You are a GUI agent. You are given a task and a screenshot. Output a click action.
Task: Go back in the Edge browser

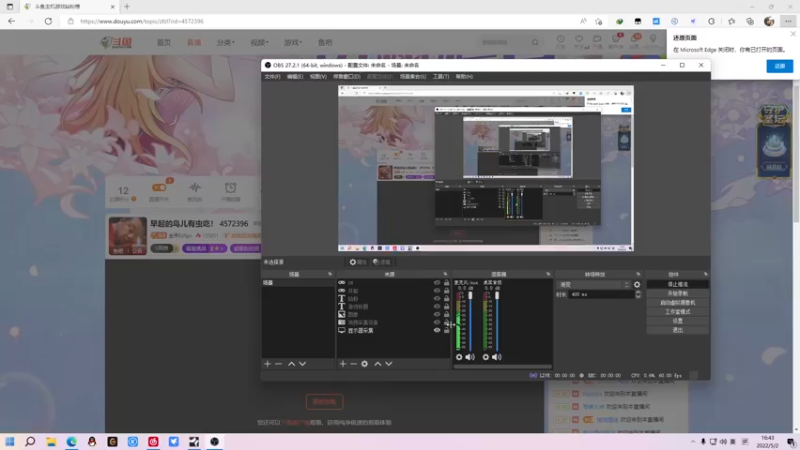(12, 21)
